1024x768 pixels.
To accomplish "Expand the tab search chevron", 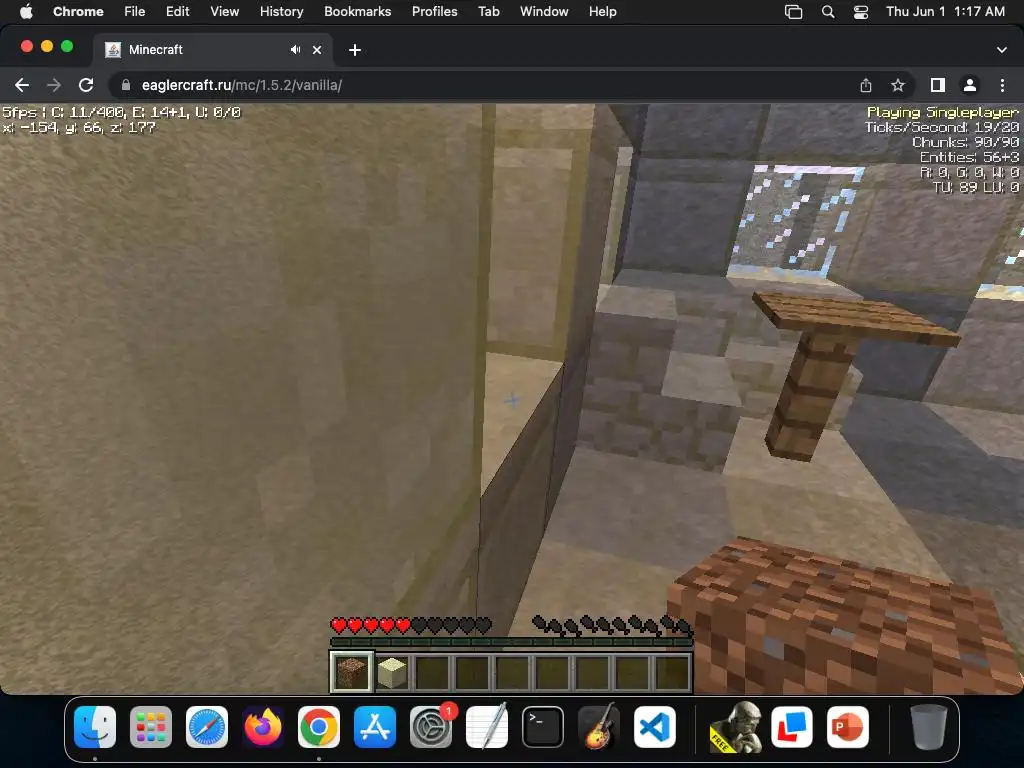I will pyautogui.click(x=1002, y=50).
